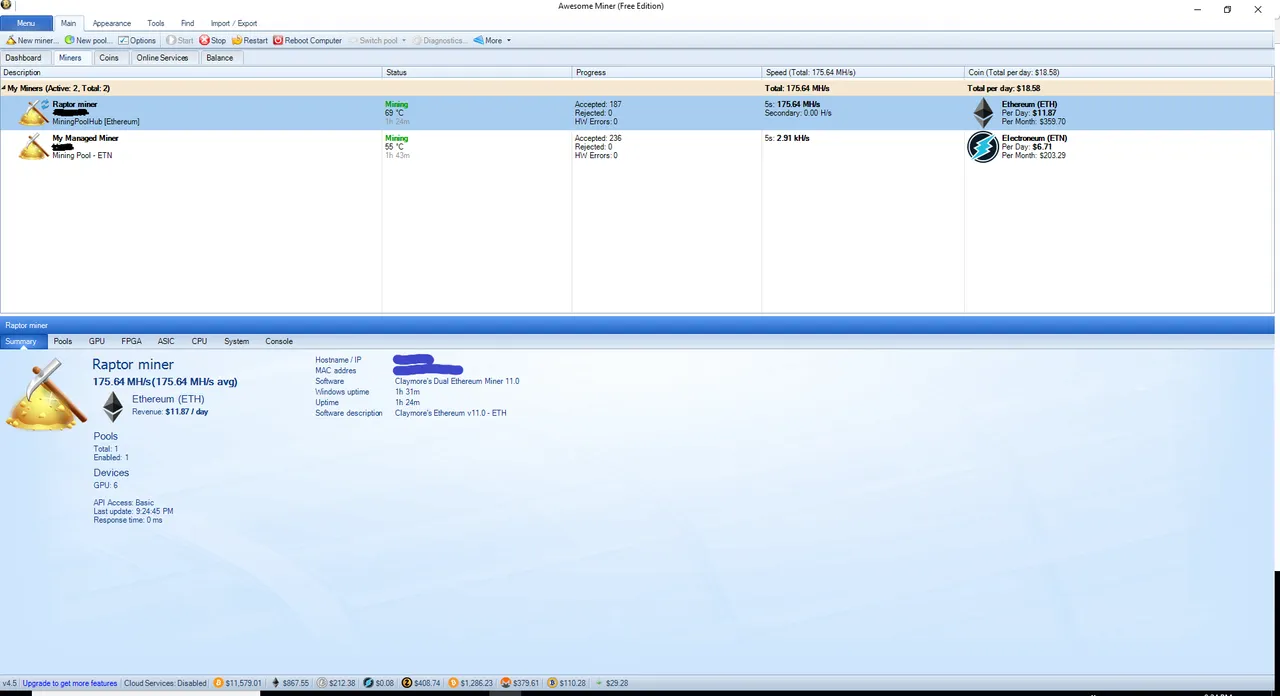
Task: Sort by the Description column header
Action: click(x=191, y=73)
